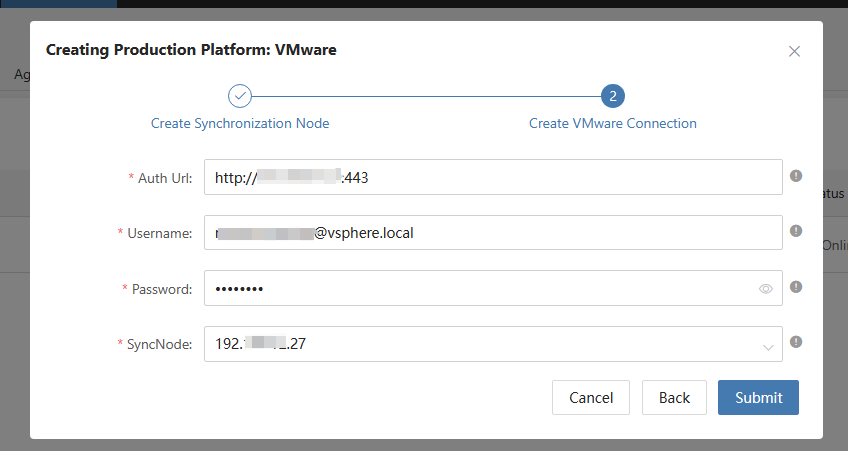Click the step 2 circle indicator

click(x=613, y=96)
